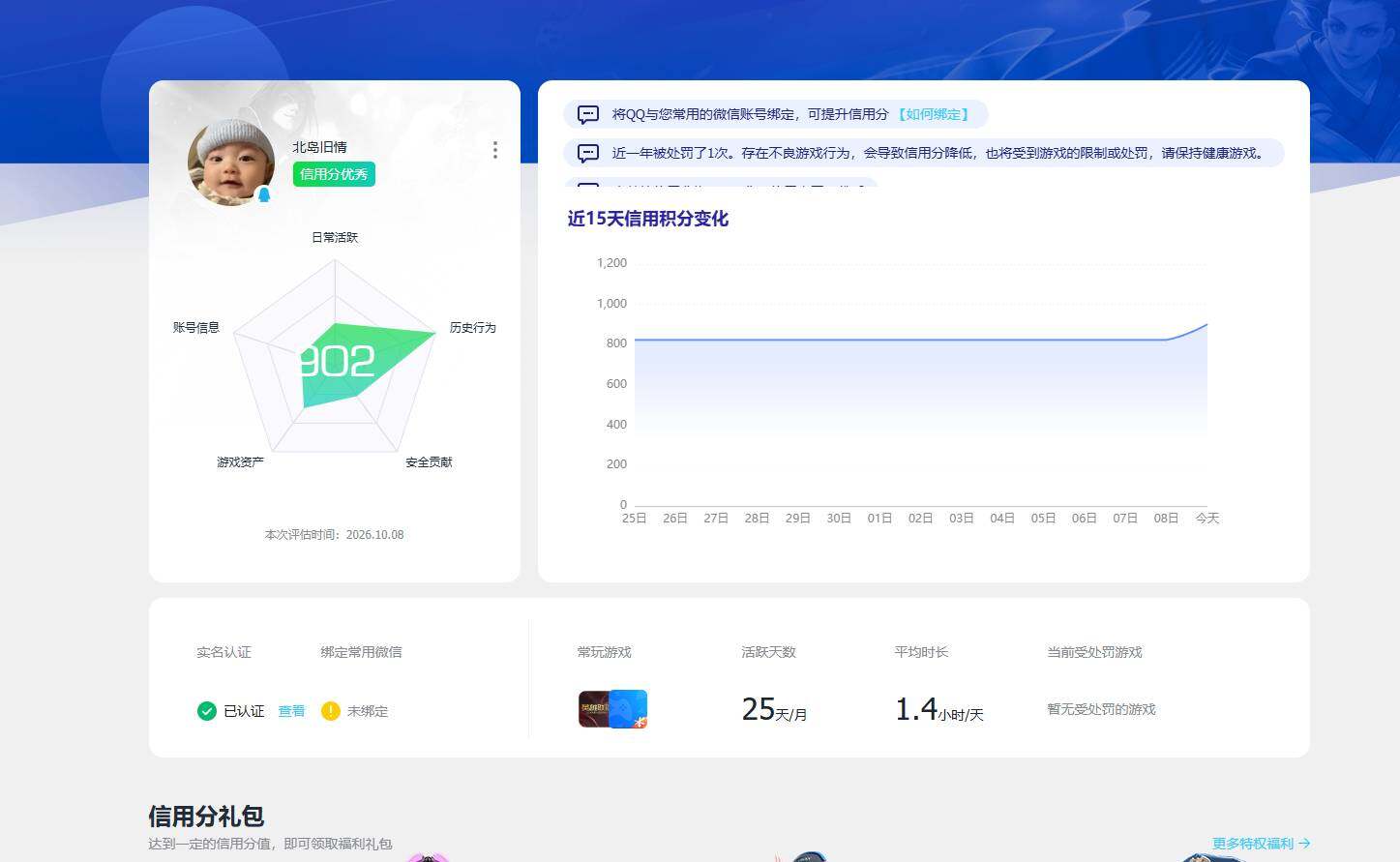The width and height of the screenshot is (1400, 862).
Task: Click the QQ penguin badge on the avatar
Action: point(263,193)
